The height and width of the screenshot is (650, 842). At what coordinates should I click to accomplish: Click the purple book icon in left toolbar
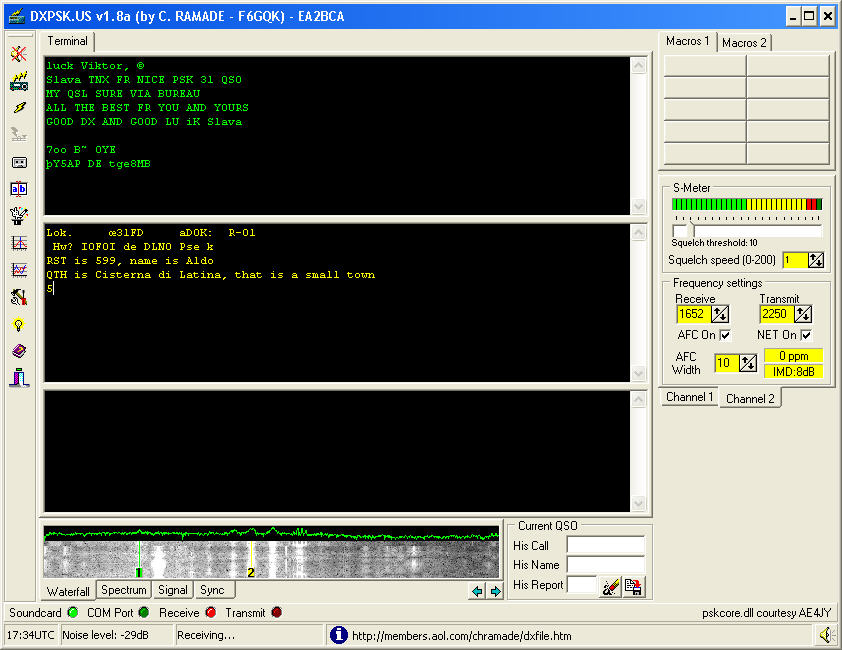(x=18, y=351)
